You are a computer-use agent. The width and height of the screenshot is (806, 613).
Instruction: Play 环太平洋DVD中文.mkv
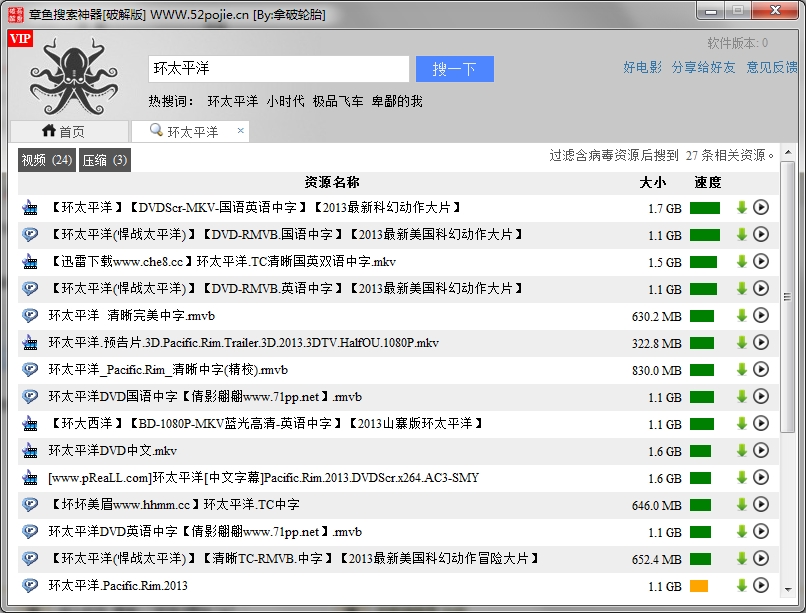(761, 451)
